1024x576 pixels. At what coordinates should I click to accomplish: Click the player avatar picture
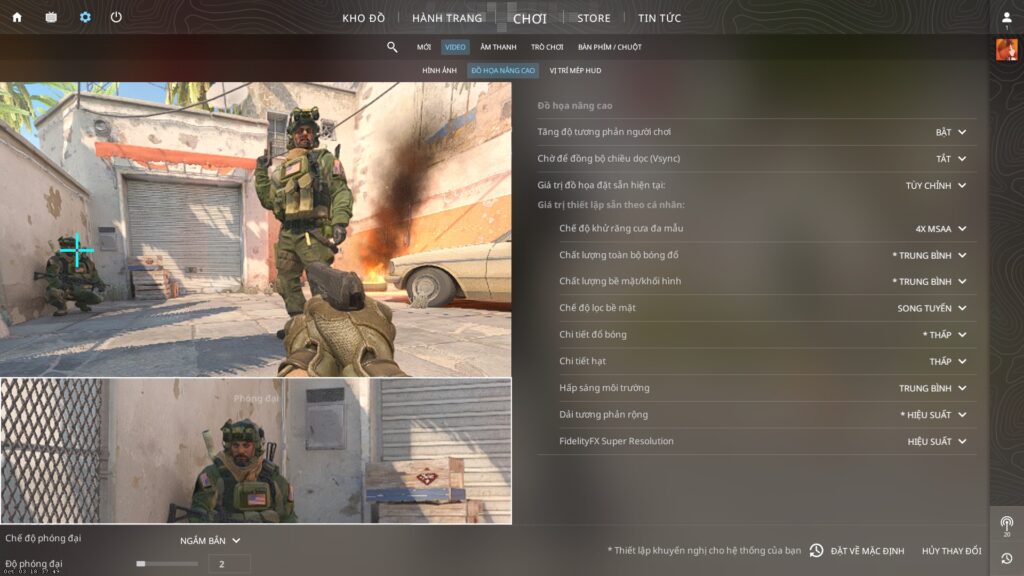click(x=1006, y=50)
